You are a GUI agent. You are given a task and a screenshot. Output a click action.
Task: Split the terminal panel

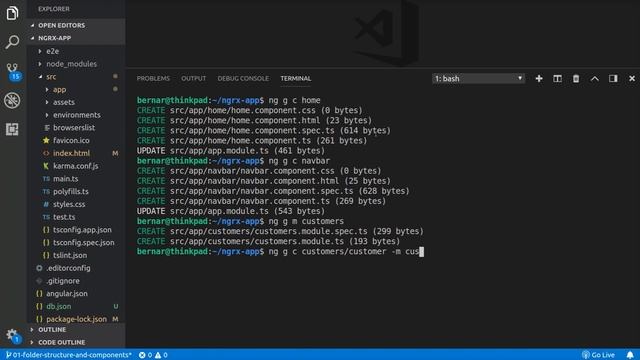click(557, 78)
